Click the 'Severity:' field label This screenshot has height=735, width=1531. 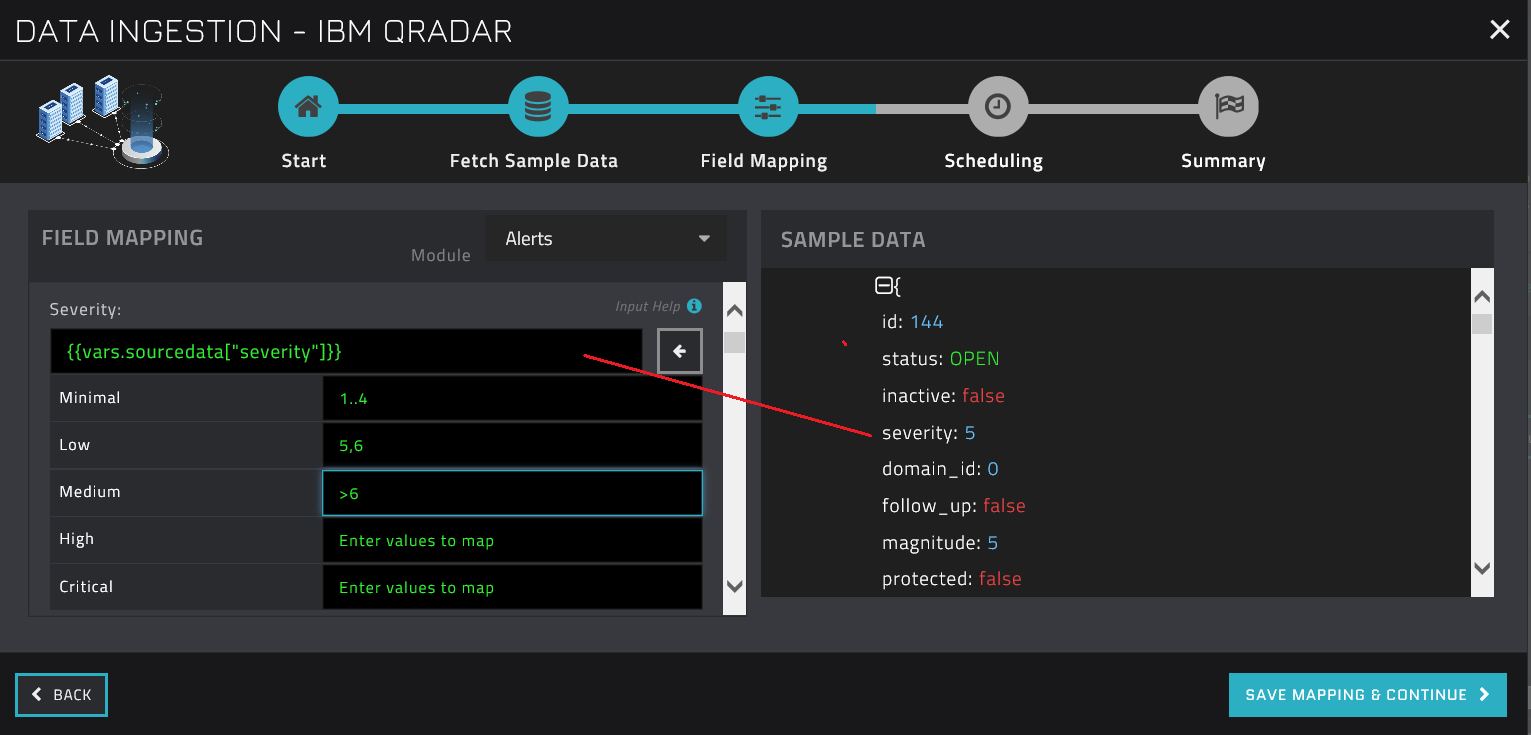(x=85, y=310)
